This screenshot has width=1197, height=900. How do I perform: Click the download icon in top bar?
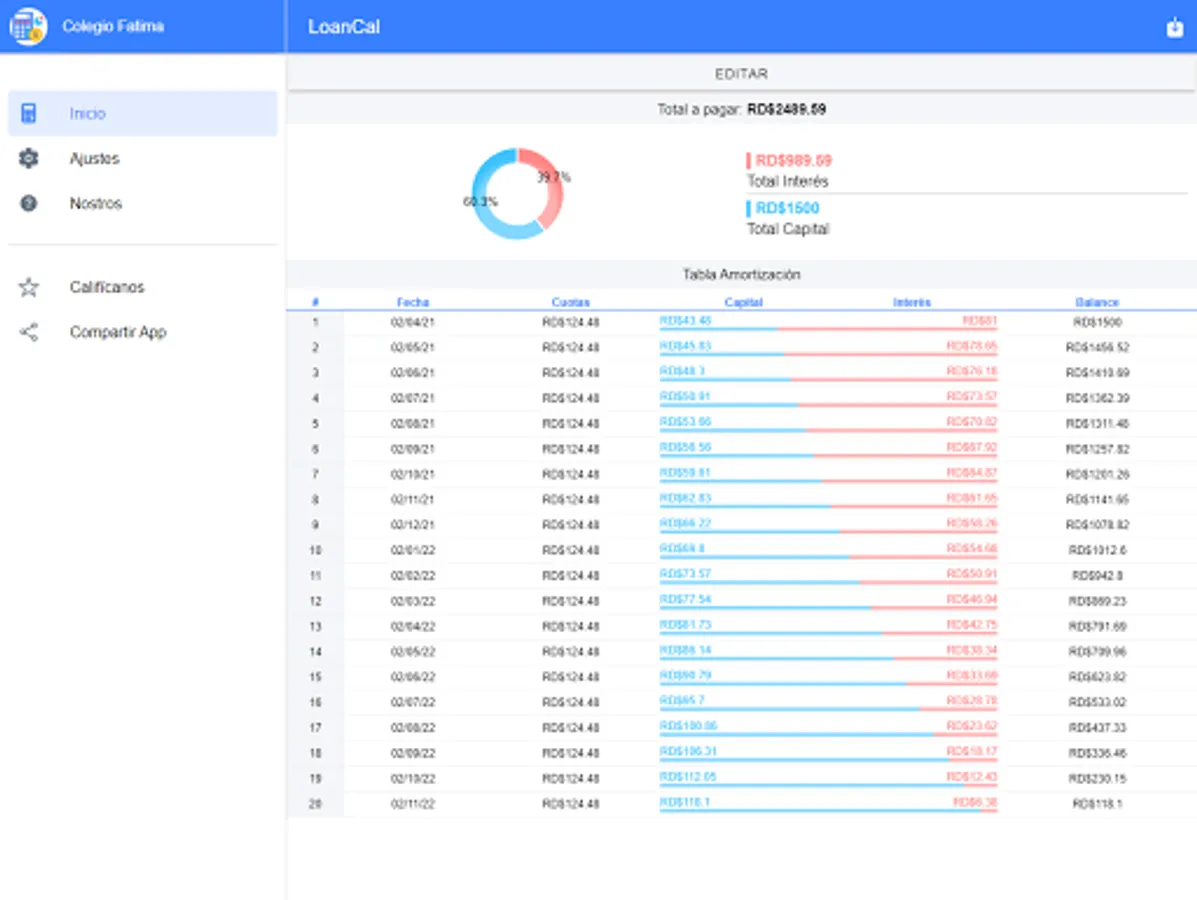(1174, 28)
